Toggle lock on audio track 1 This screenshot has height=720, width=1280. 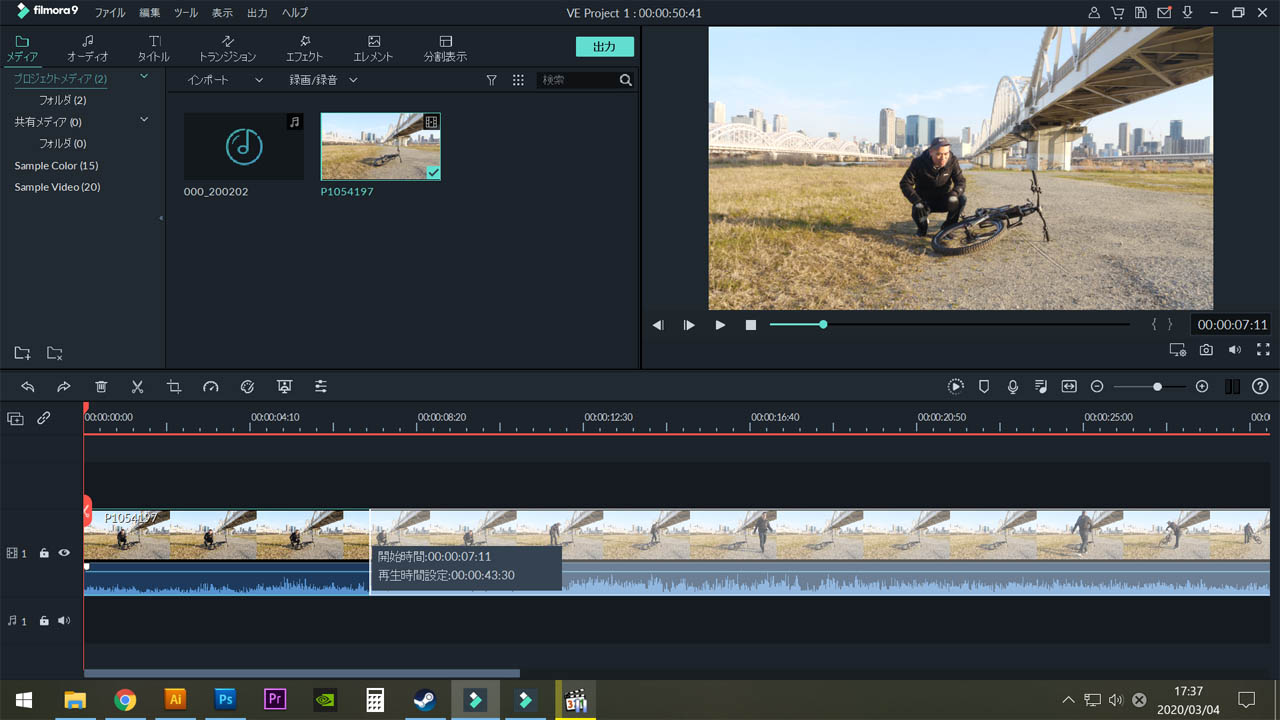click(44, 621)
